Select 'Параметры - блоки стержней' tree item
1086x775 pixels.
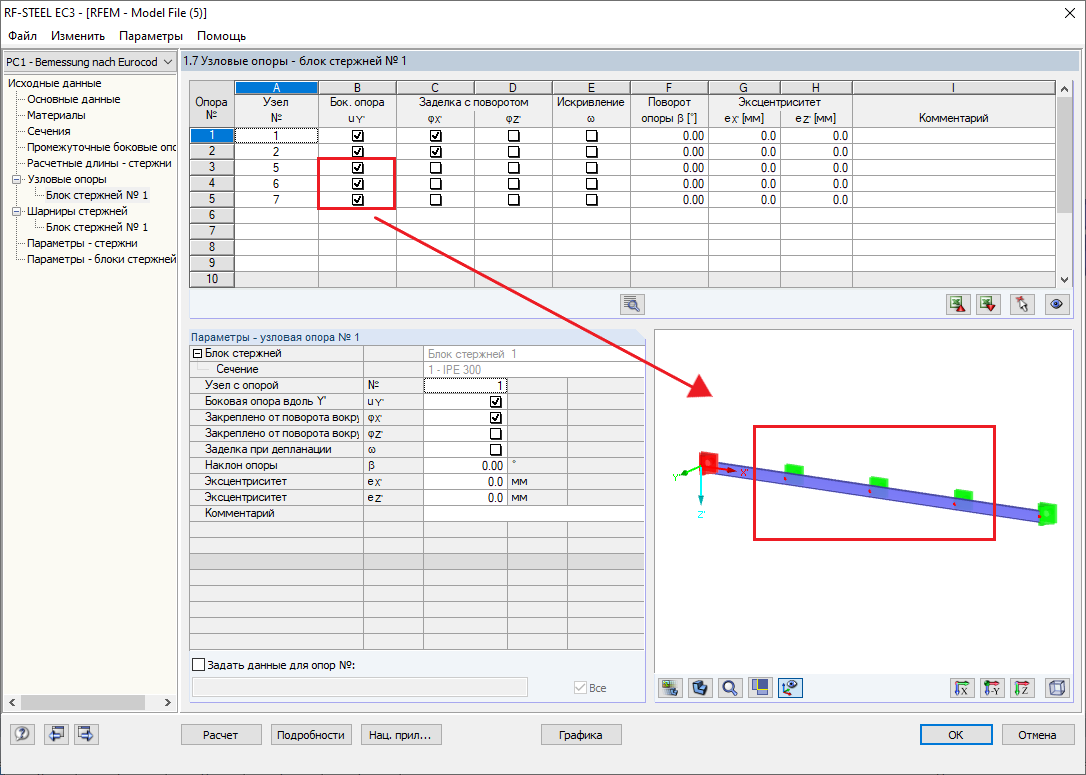tap(101, 259)
